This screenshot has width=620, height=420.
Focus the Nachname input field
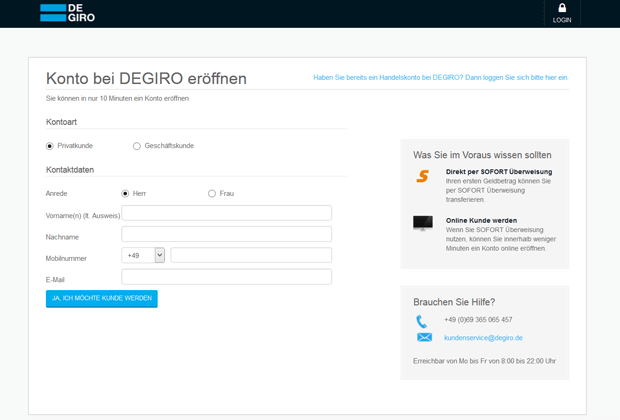pyautogui.click(x=227, y=234)
